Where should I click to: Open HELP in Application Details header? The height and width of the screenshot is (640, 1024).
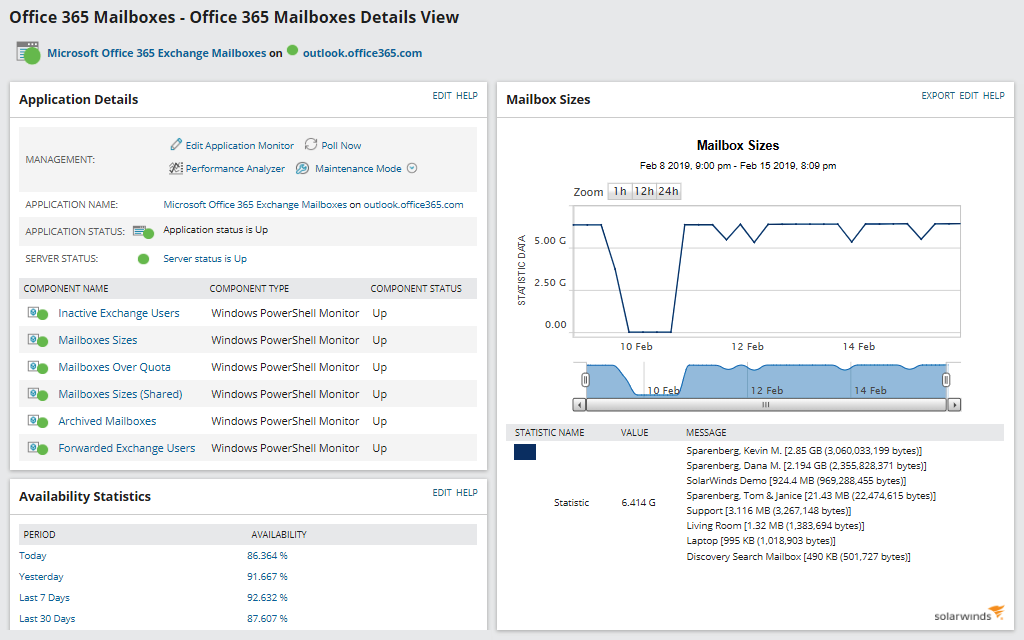click(467, 95)
